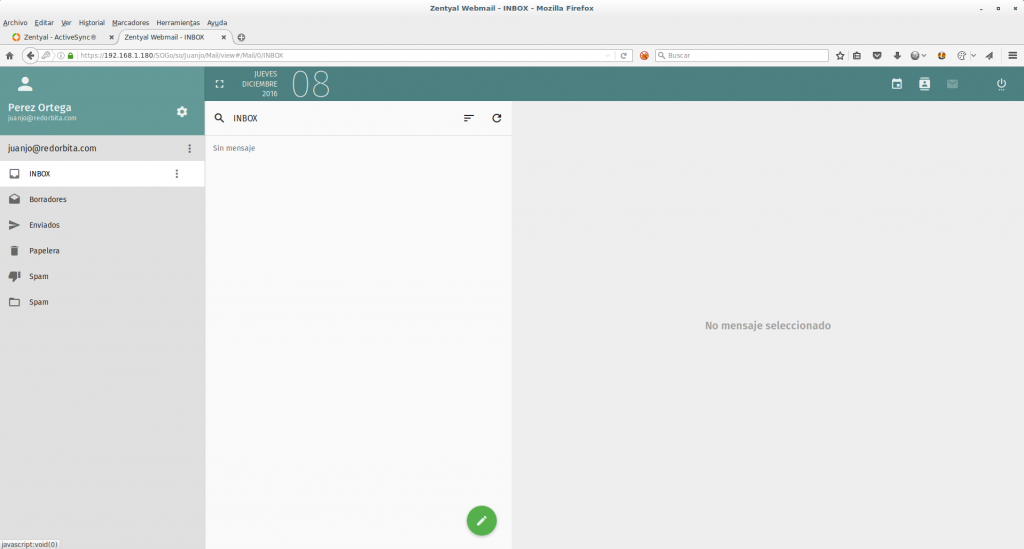
Task: Open the Marcadores menu
Action: coord(130,22)
